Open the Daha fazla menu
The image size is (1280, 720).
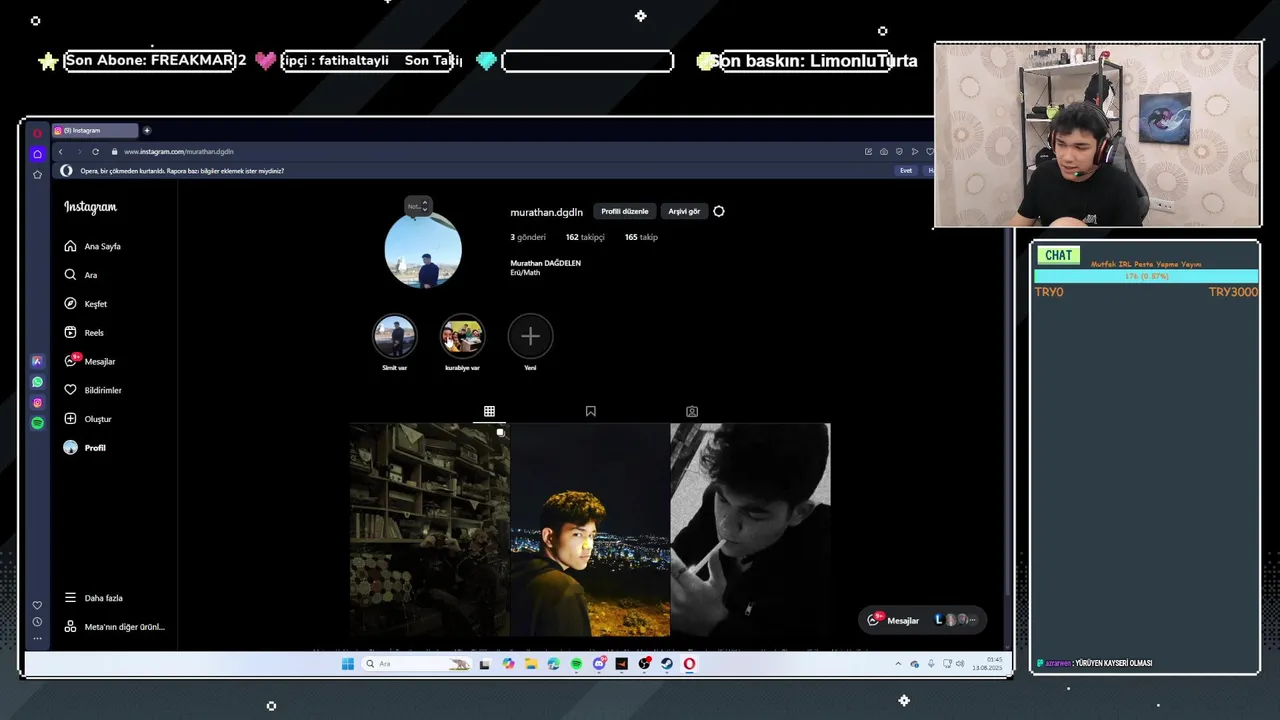(x=103, y=598)
